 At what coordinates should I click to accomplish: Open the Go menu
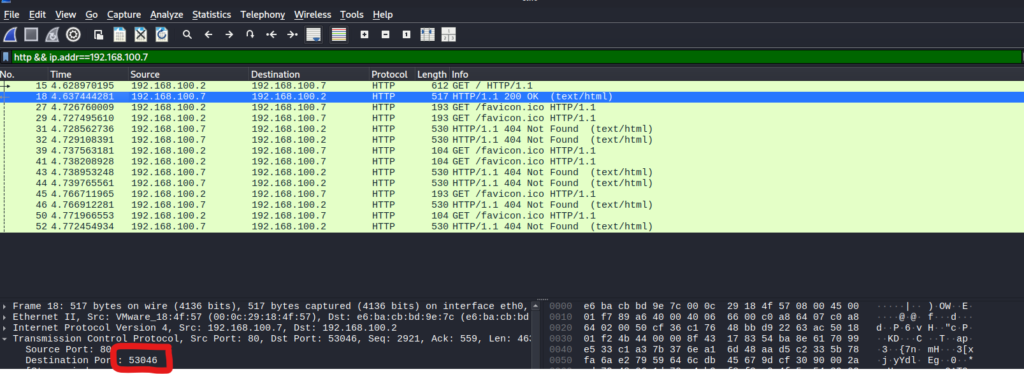click(x=91, y=14)
